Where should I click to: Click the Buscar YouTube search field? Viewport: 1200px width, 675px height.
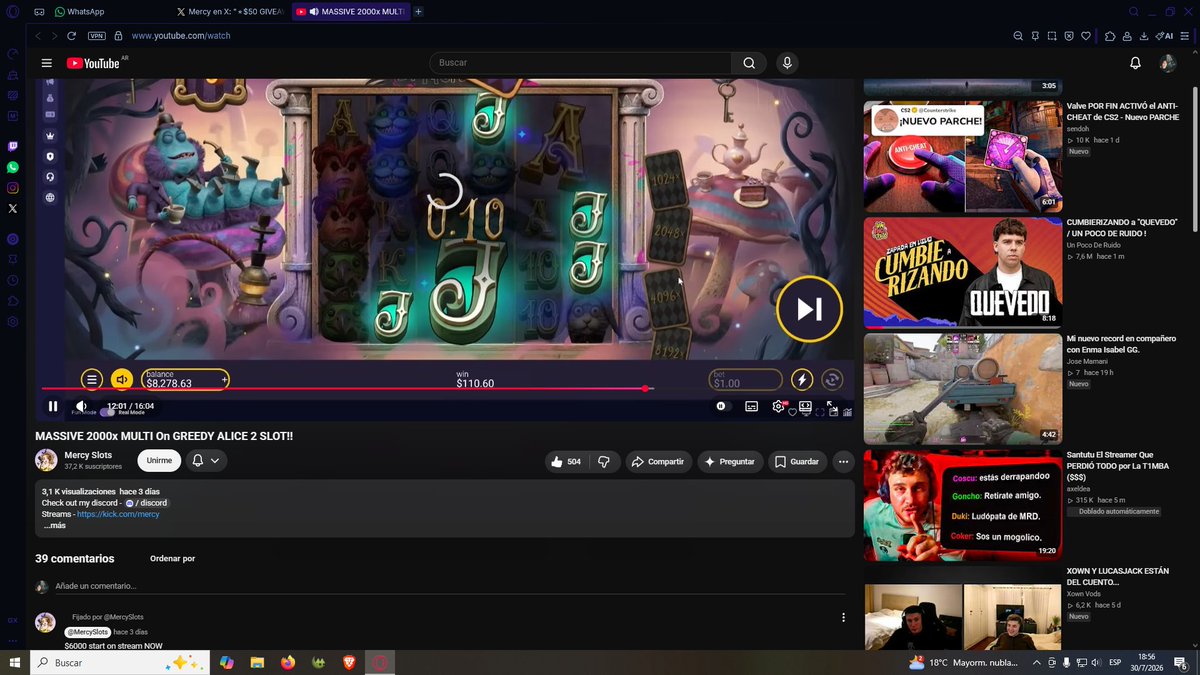tap(580, 63)
